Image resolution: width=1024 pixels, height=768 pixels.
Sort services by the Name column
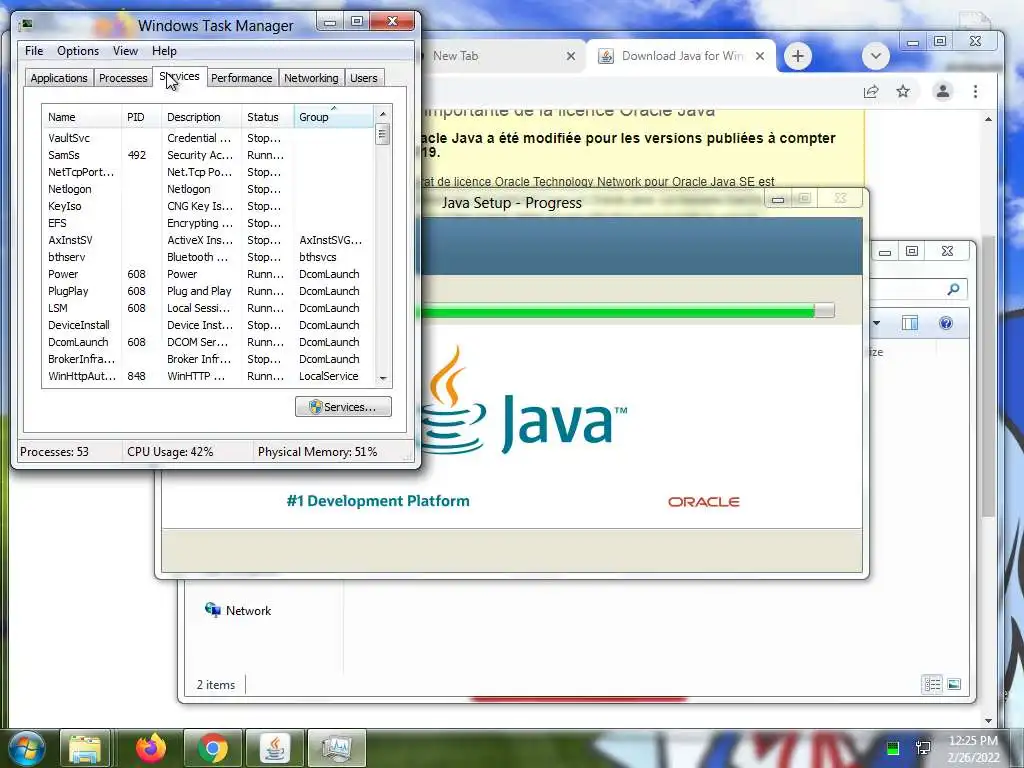82,117
